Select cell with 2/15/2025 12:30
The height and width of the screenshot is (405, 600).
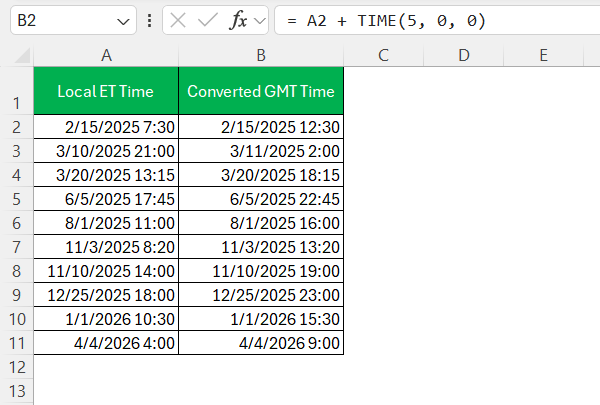[261, 127]
